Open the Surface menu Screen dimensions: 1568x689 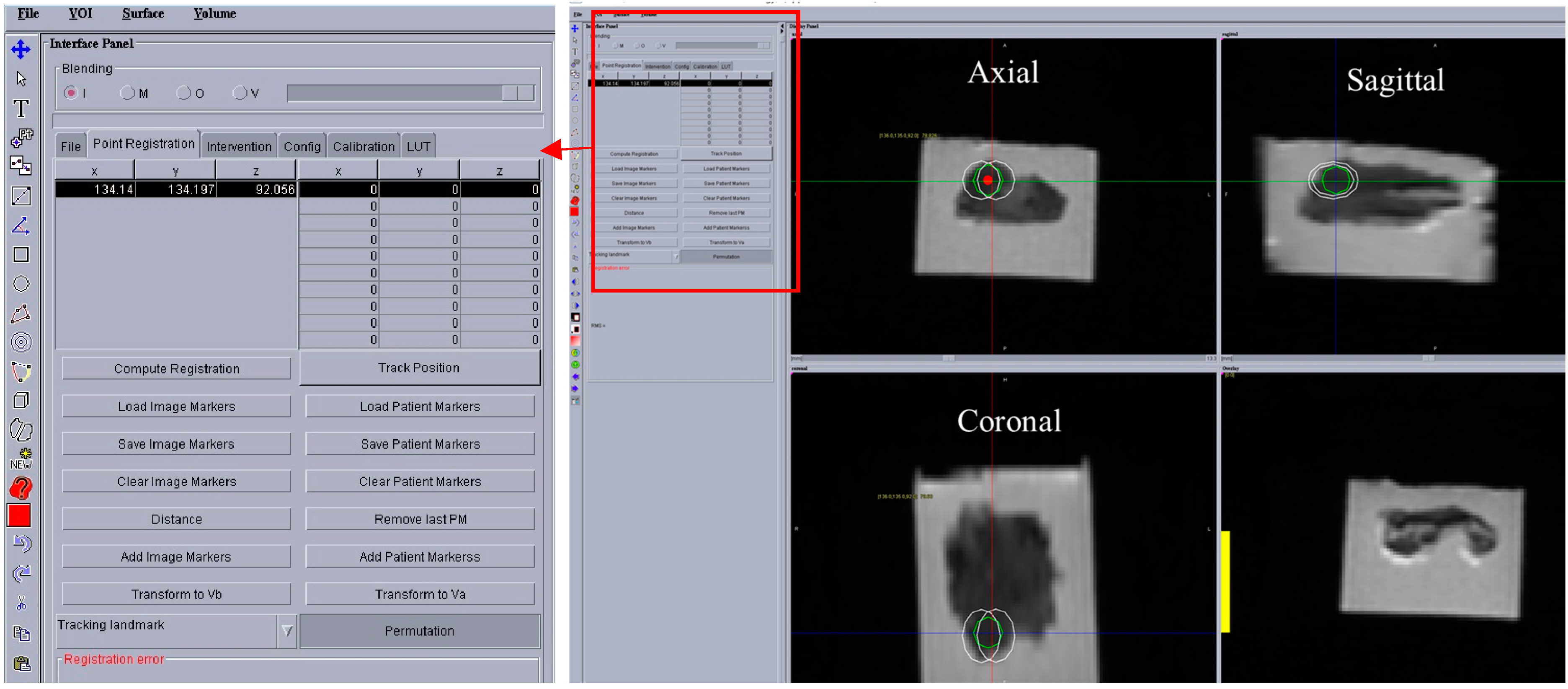pos(143,13)
